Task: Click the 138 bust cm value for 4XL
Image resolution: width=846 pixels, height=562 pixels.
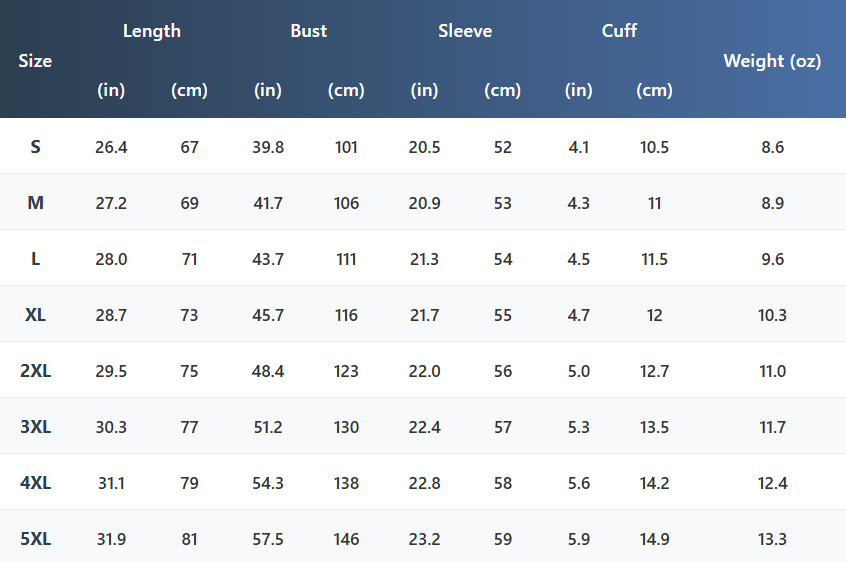Action: [346, 483]
